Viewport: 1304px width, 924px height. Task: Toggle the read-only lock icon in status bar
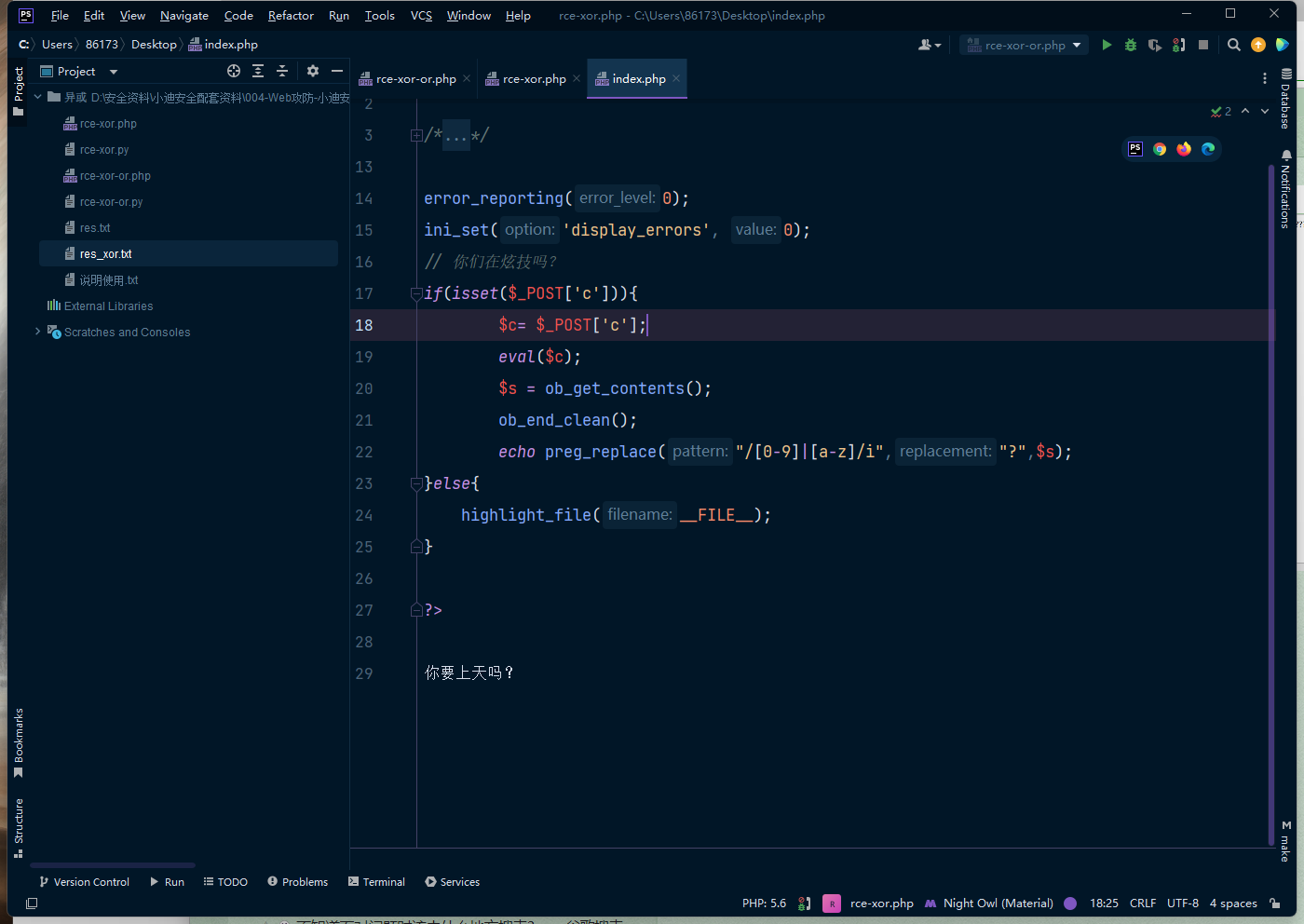click(x=1275, y=904)
